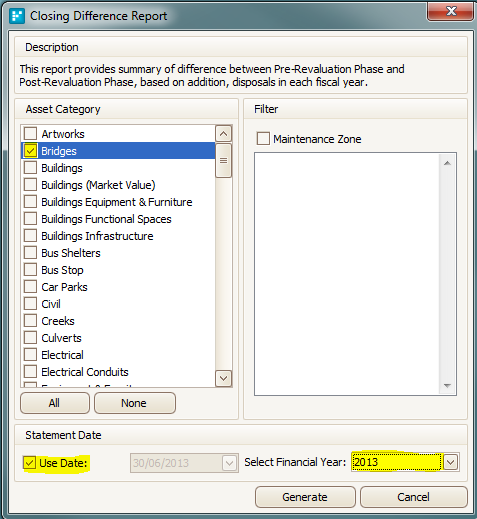
Task: Check the Artworks checkbox
Action: point(30,133)
